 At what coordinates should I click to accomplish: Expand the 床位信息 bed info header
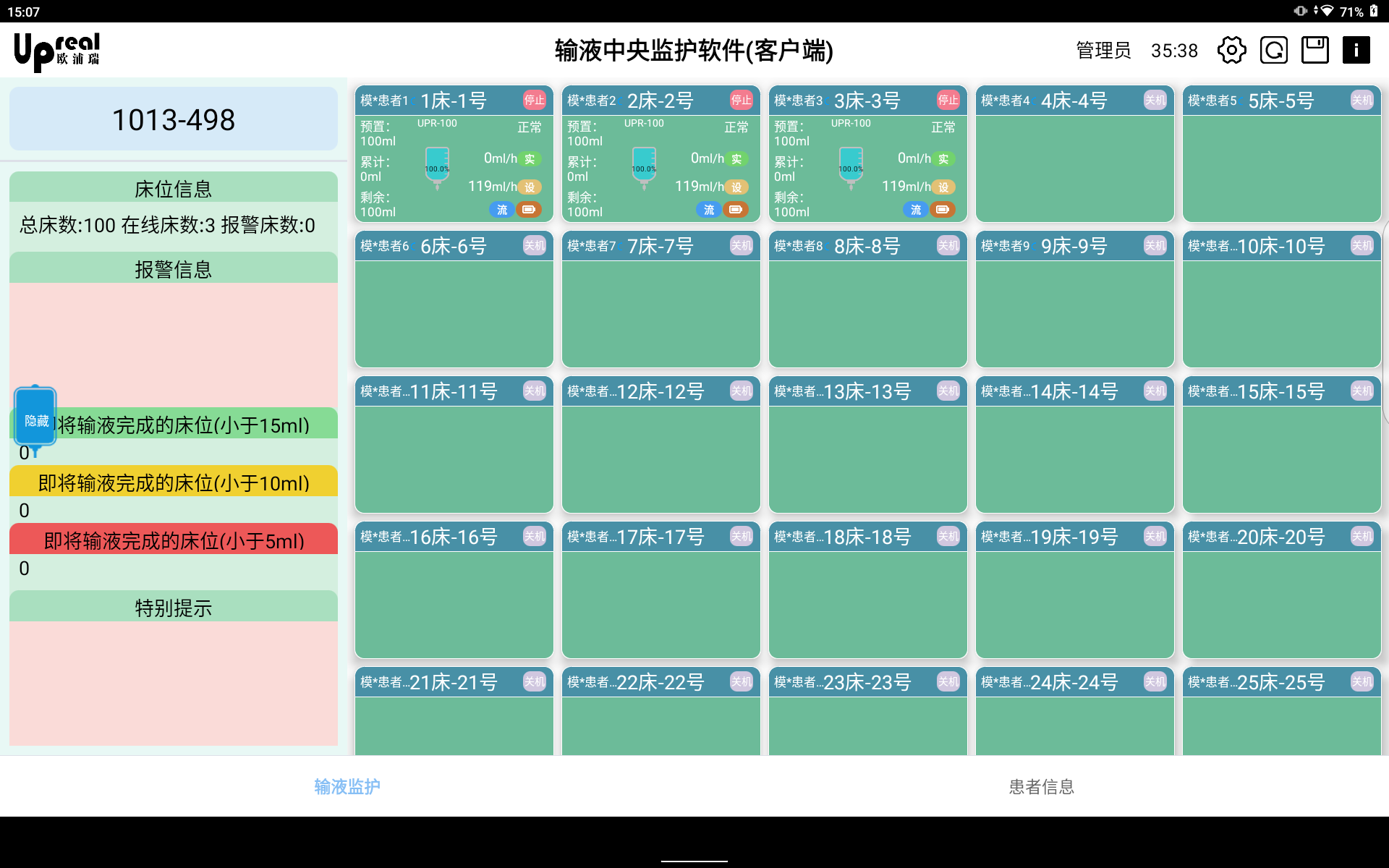[174, 189]
